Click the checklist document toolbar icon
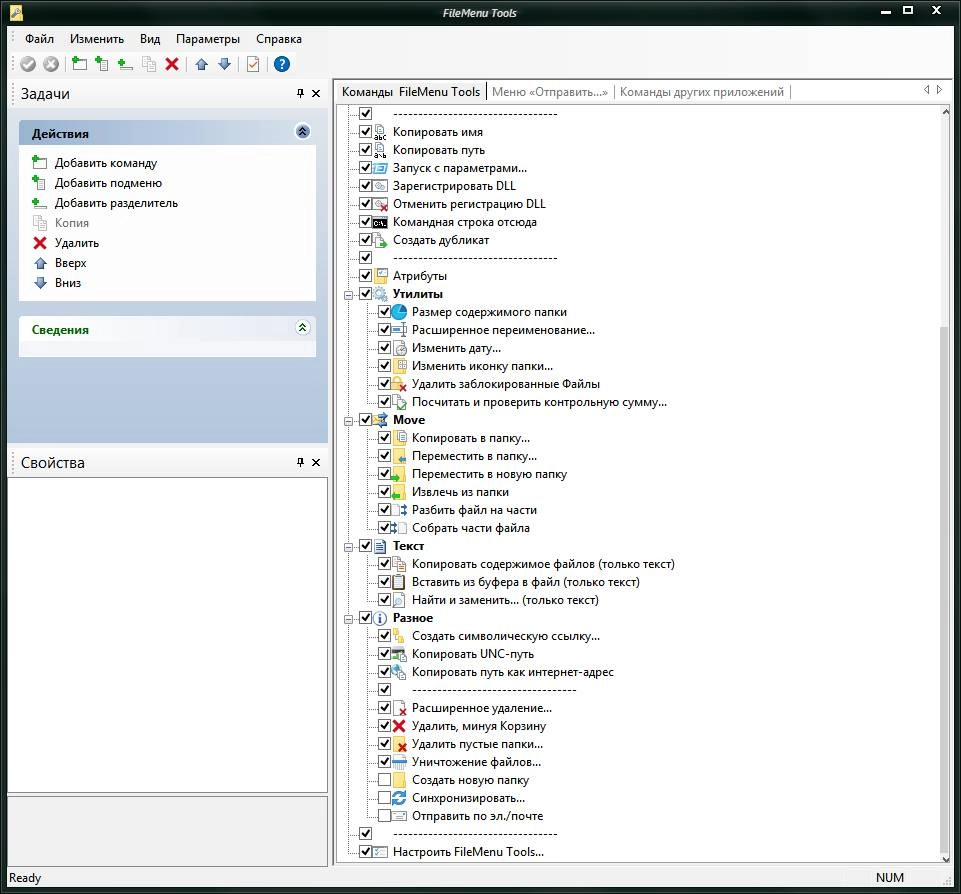Viewport: 961px width, 894px height. click(x=253, y=64)
